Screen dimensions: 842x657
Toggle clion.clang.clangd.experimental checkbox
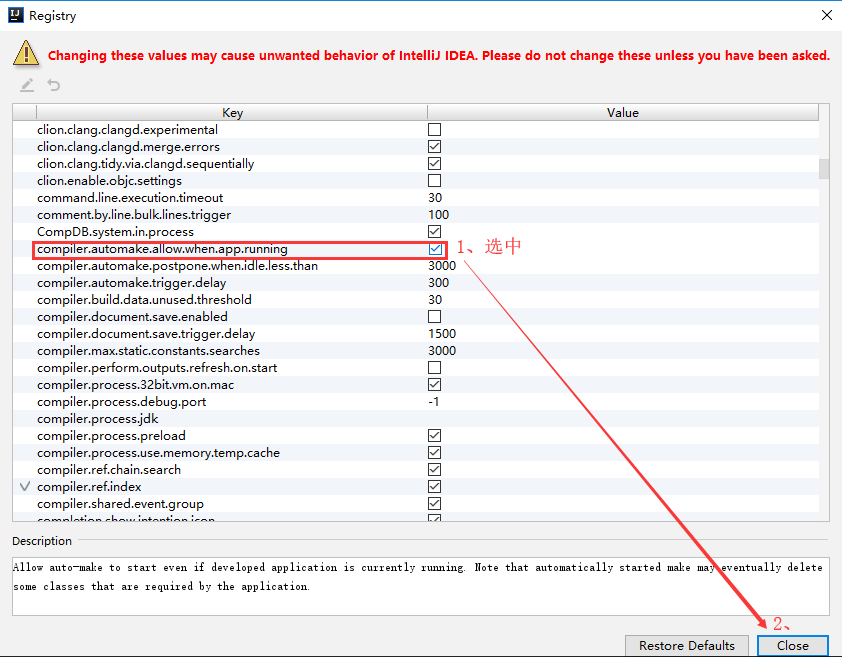434,129
